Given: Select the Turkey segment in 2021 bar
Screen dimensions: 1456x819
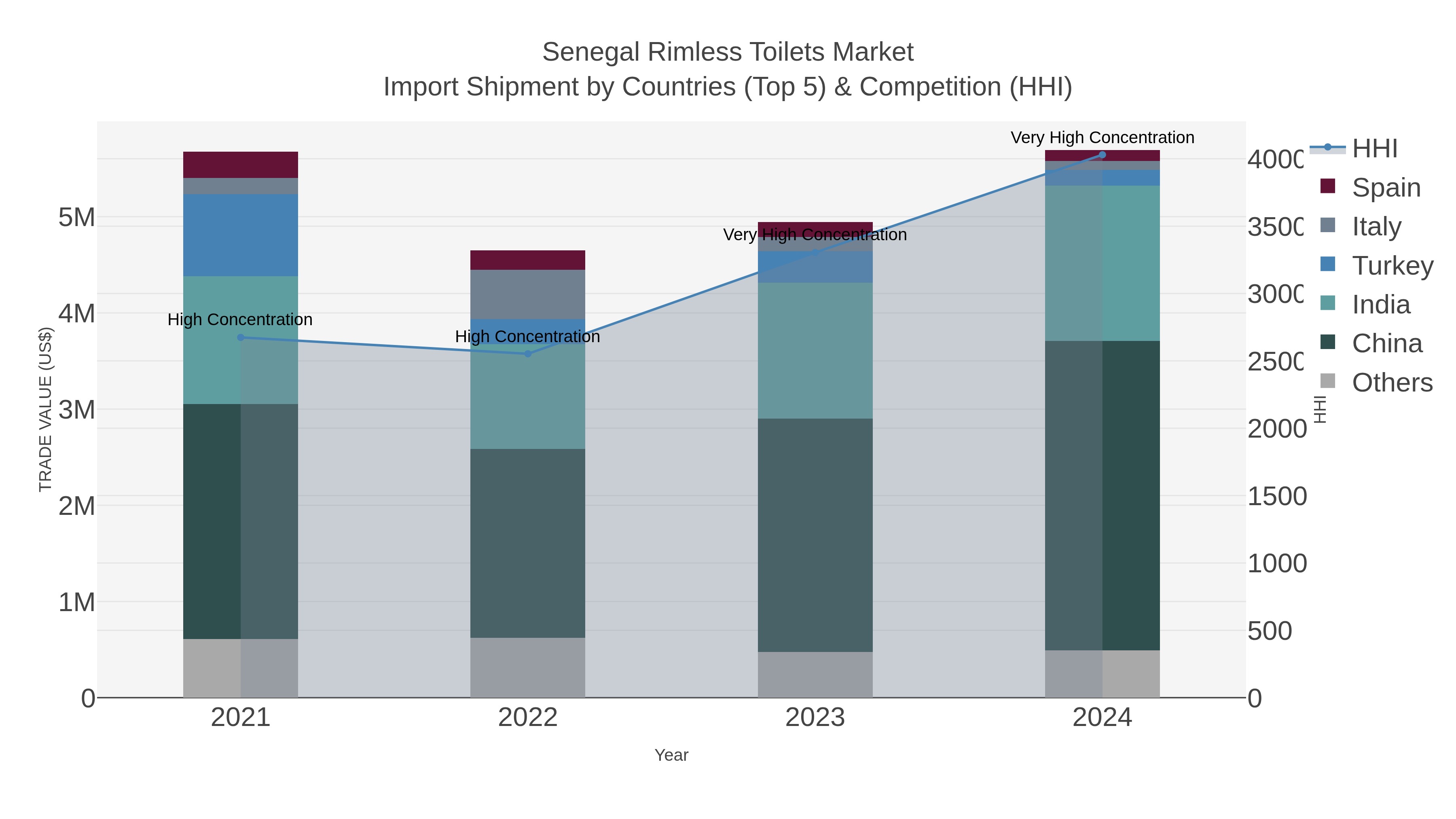Looking at the screenshot, I should point(241,235).
